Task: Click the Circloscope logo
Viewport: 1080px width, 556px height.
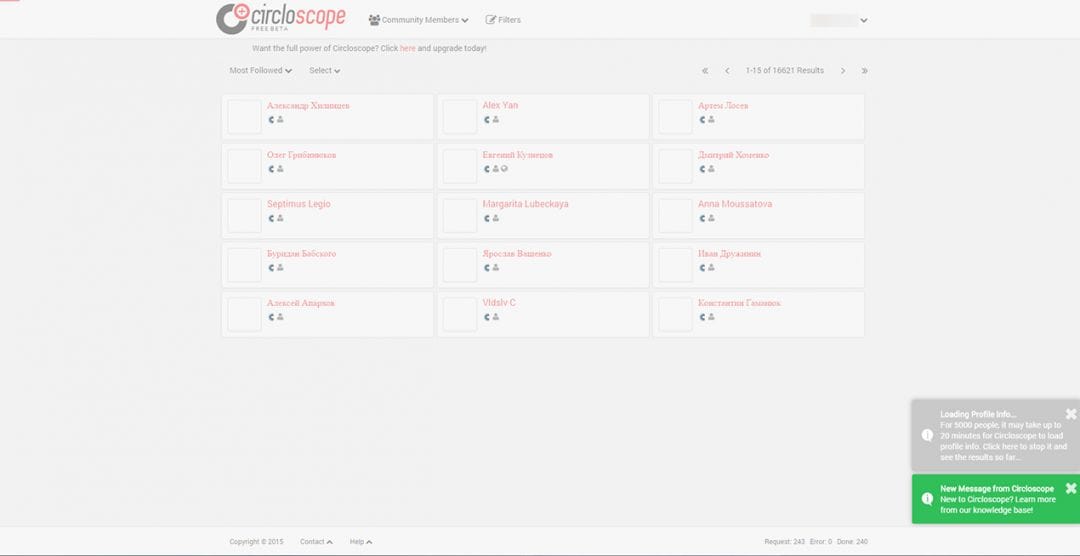Action: 281,19
